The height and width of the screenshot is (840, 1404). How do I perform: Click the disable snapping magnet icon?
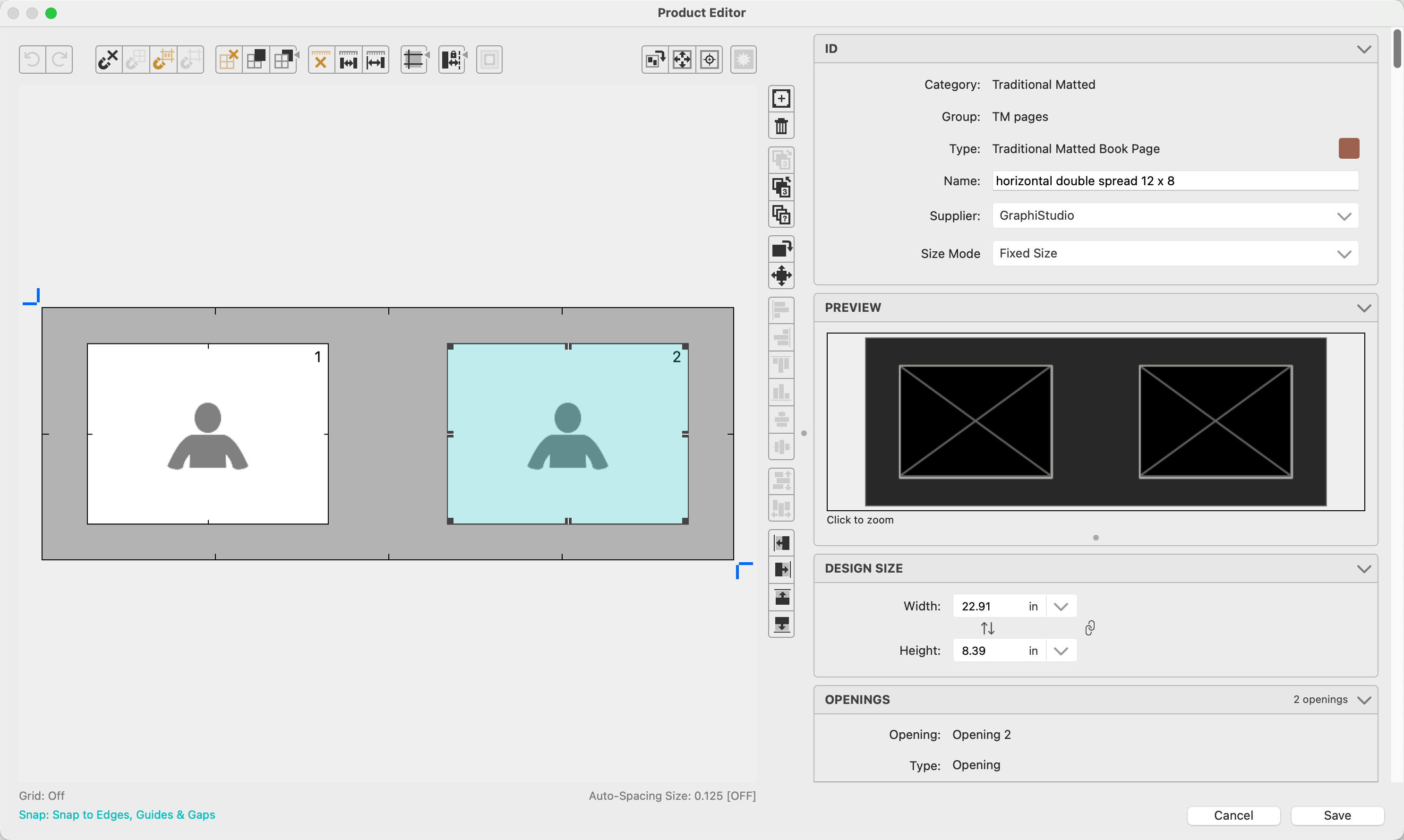108,60
